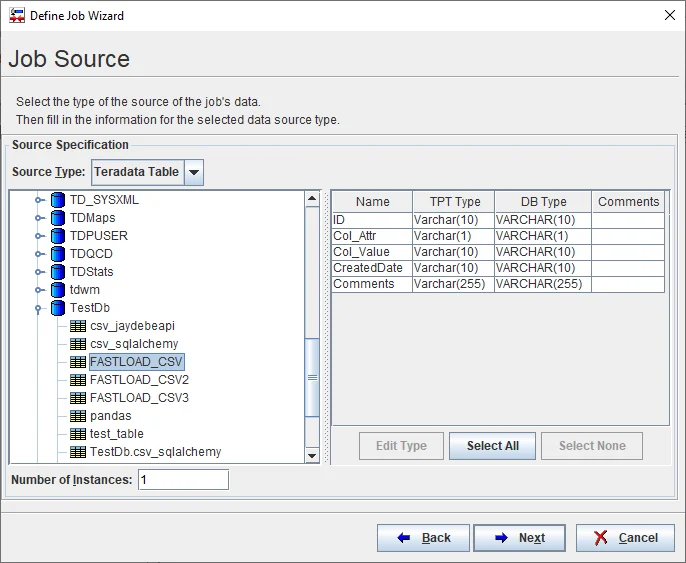Click the TDStats database icon
The height and width of the screenshot is (563, 686).
58,272
